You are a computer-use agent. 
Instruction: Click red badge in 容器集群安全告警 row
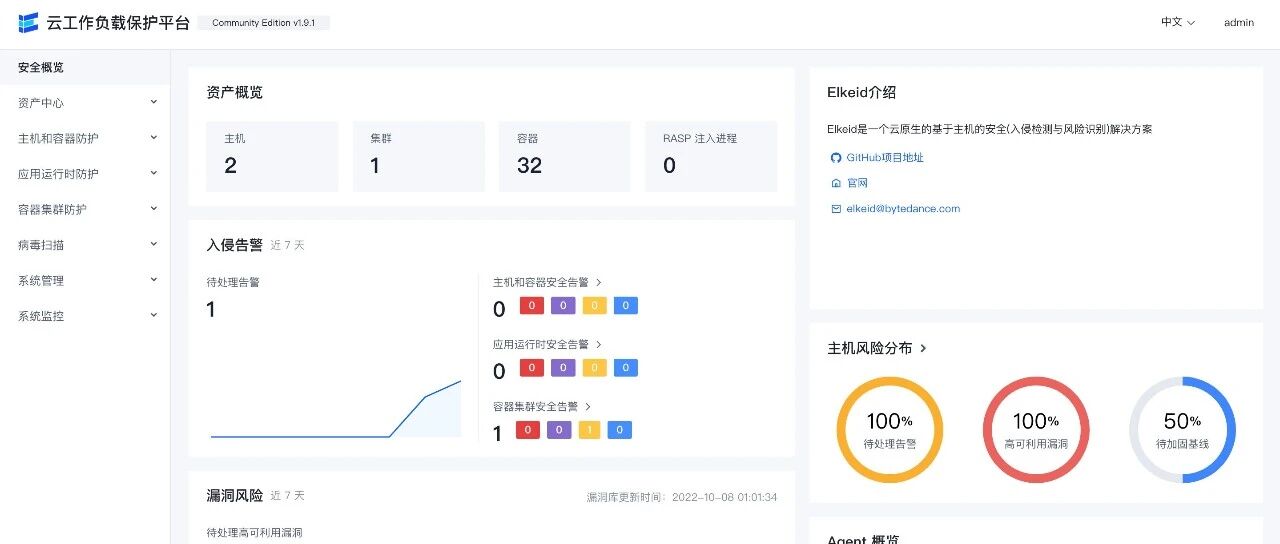528,430
